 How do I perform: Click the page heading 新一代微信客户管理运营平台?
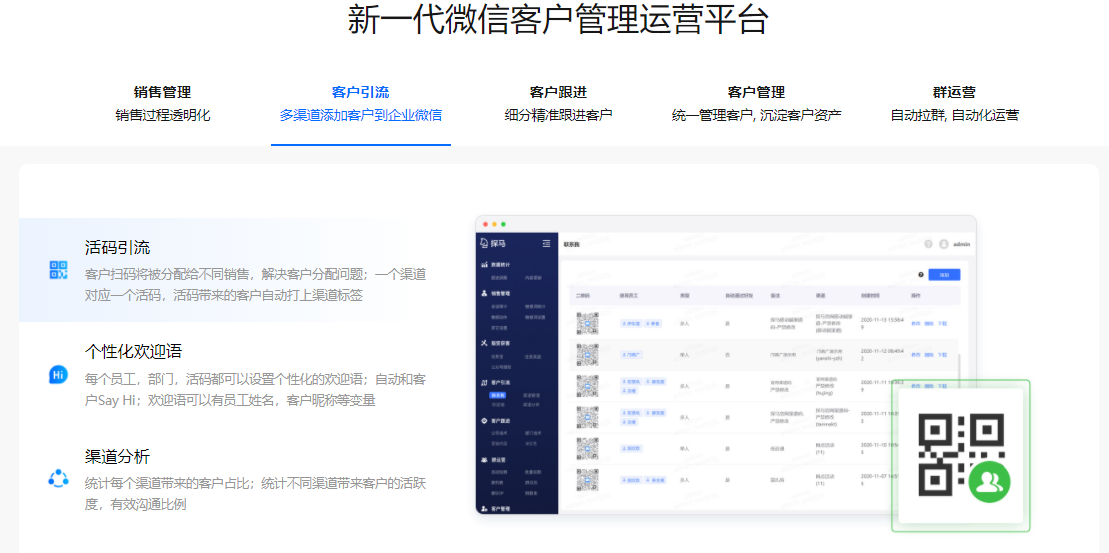coord(558,19)
